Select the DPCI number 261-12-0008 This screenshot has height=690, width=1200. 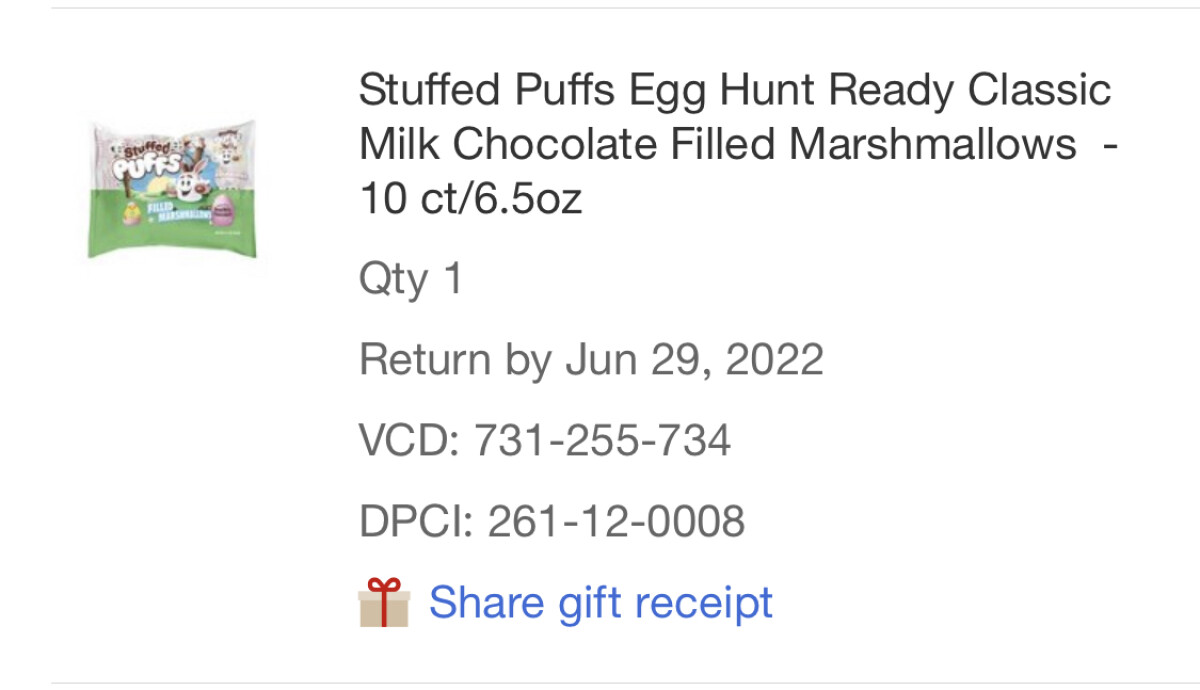616,521
